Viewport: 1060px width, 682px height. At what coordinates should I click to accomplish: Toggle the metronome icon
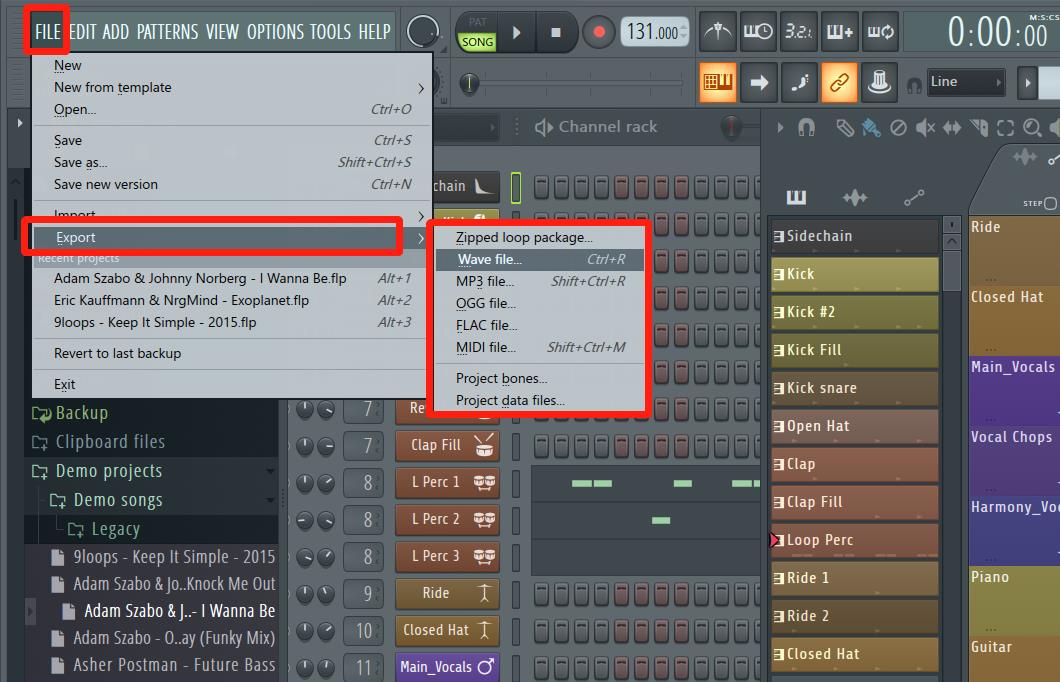coord(718,31)
